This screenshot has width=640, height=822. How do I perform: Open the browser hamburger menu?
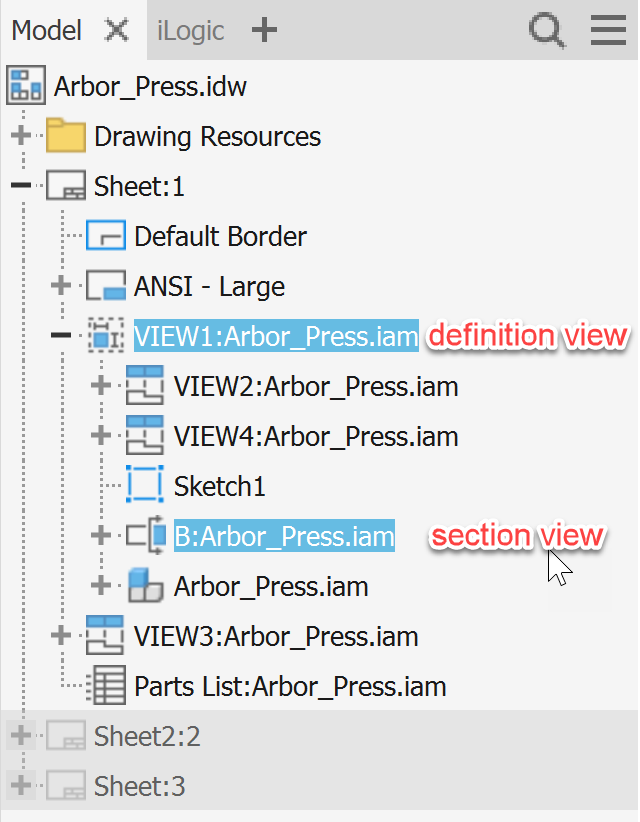point(607,30)
